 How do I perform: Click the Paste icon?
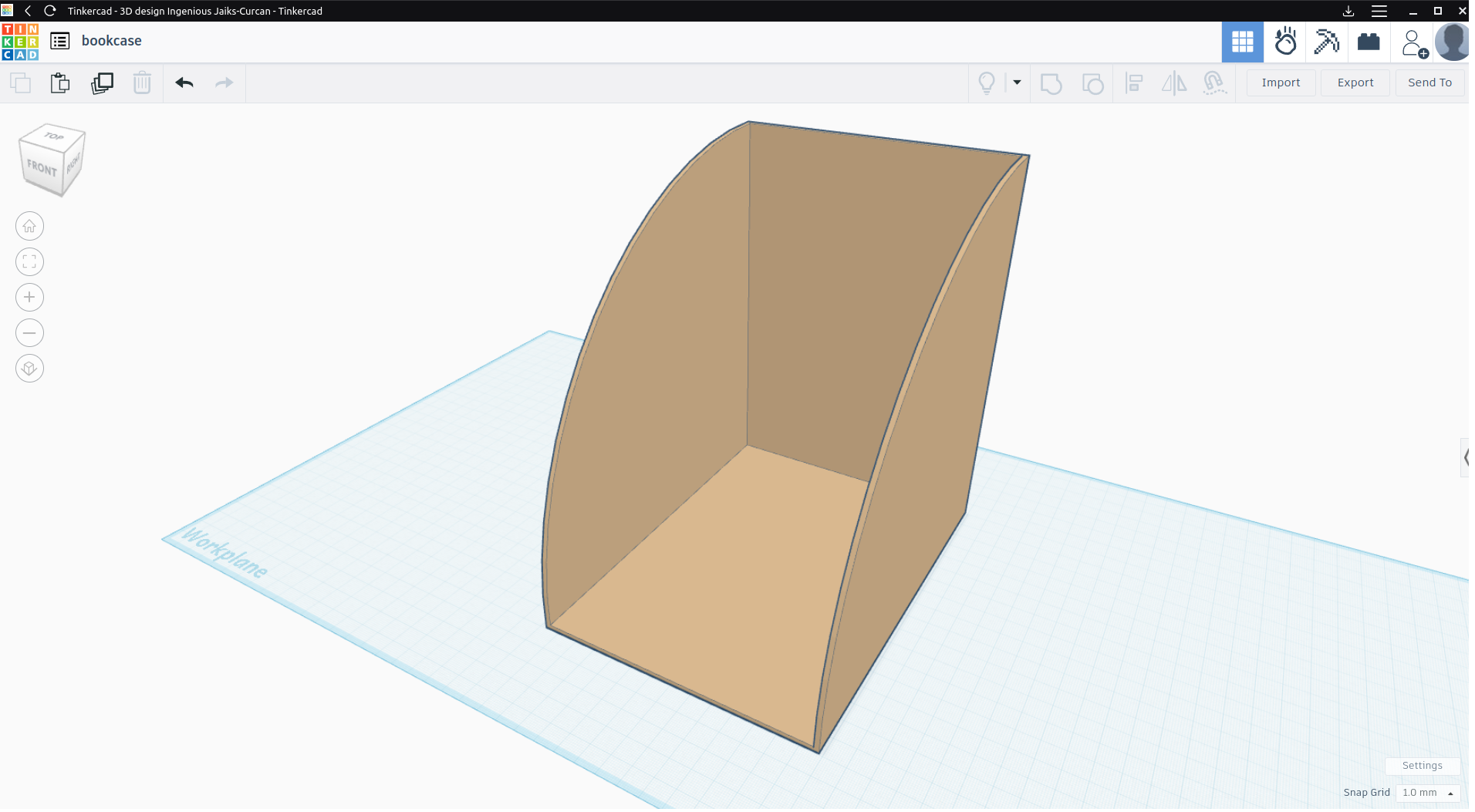(60, 83)
